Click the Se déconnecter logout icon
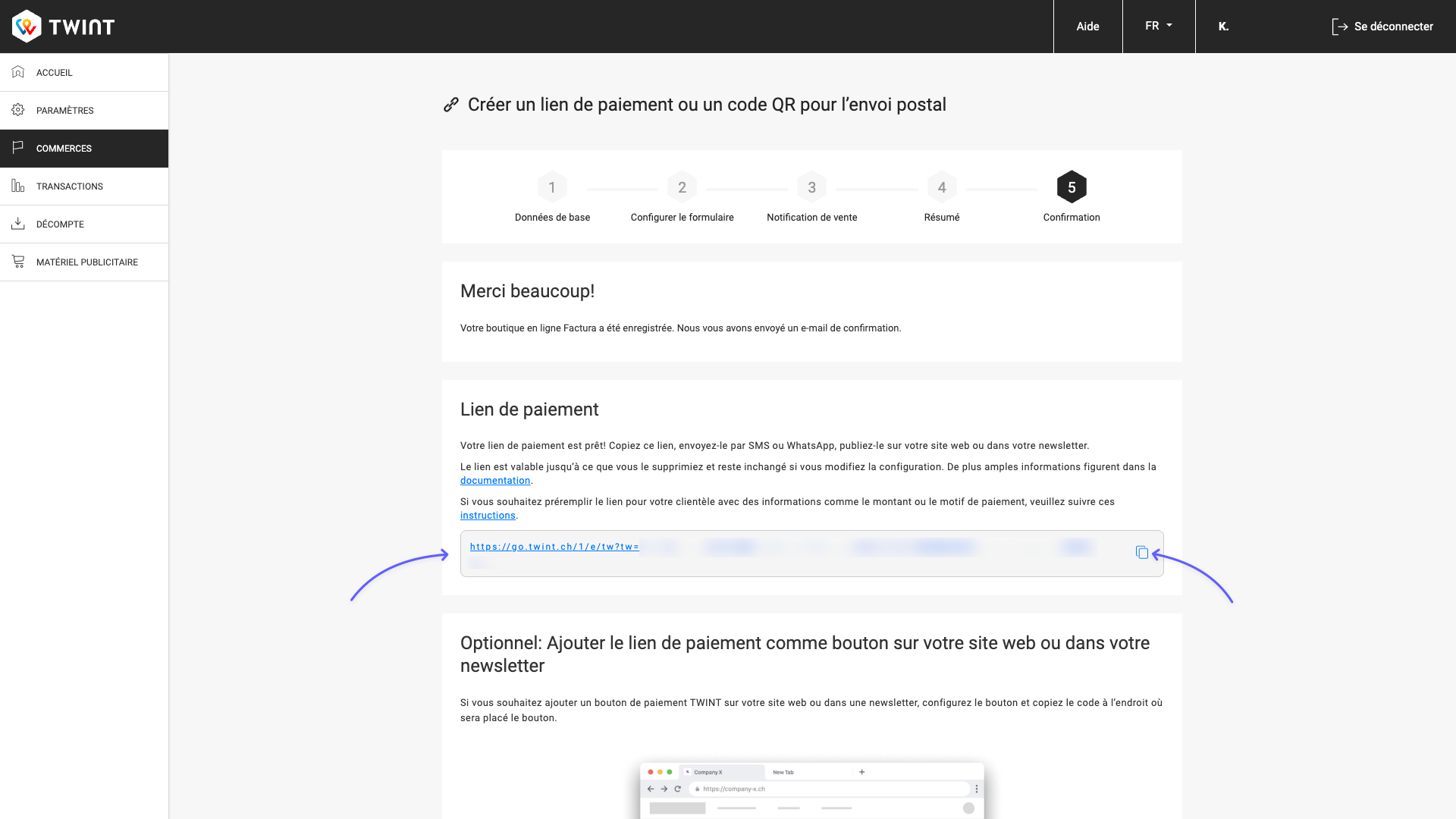Viewport: 1456px width, 819px height. tap(1339, 27)
